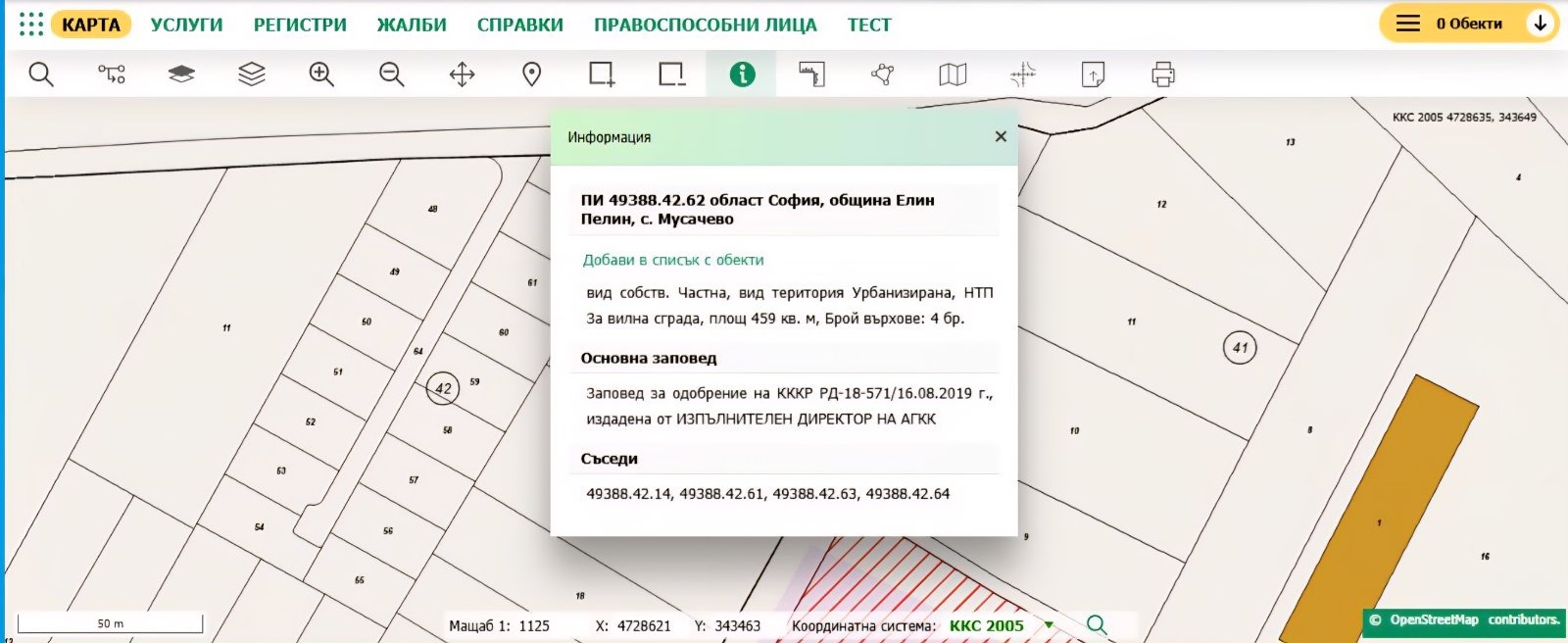This screenshot has height=643, width=1568.
Task: Click the print map icon
Action: (1163, 74)
